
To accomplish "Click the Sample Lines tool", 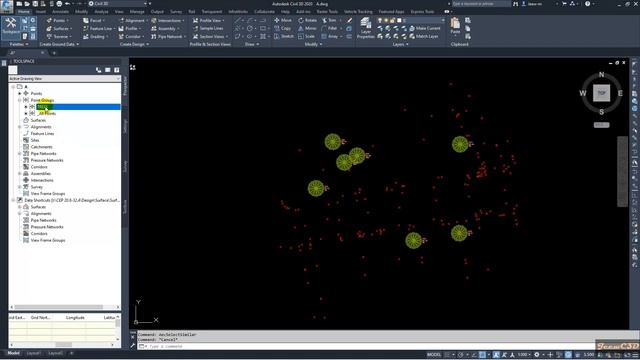I will 208,29.
